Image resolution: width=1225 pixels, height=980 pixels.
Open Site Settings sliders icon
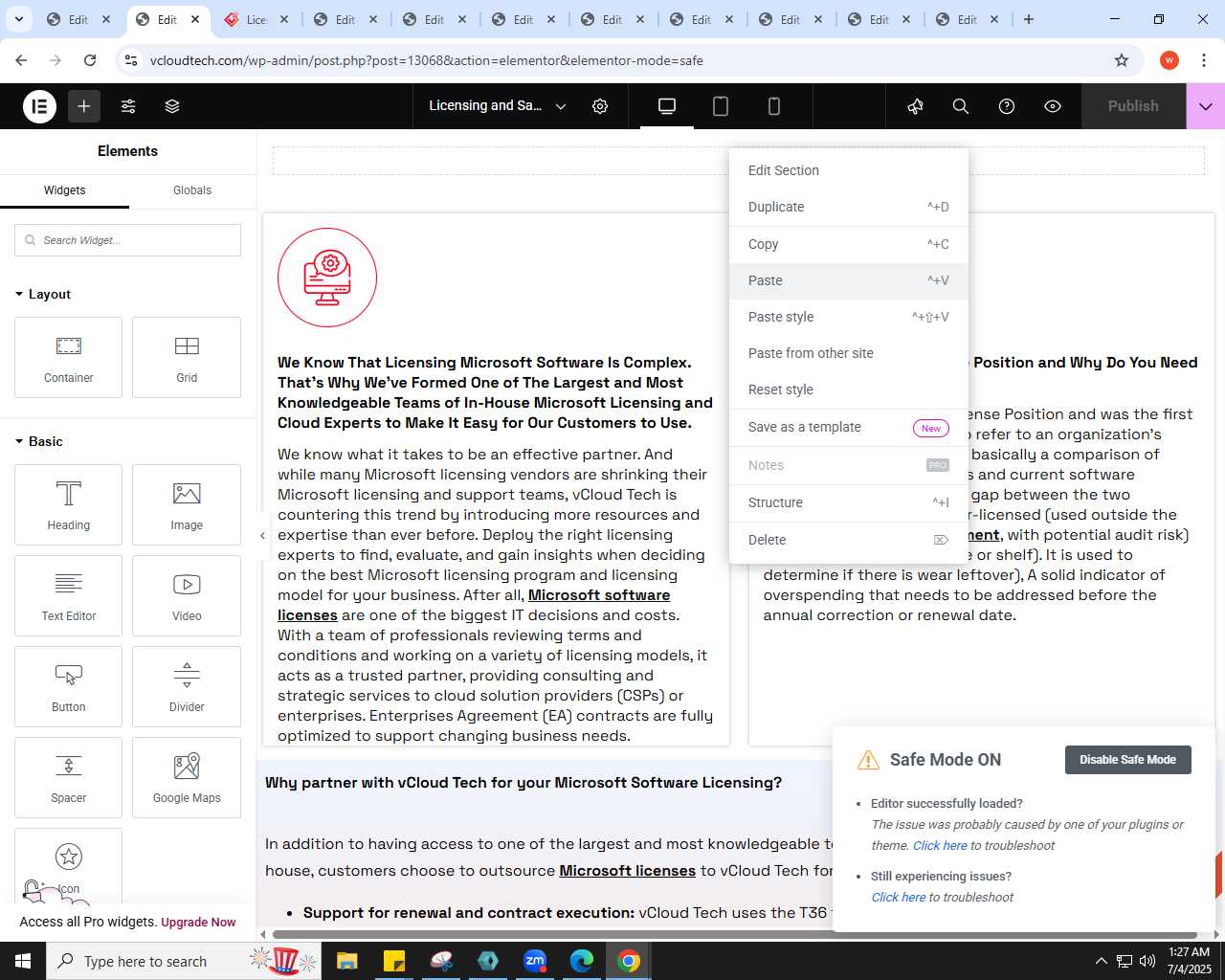pyautogui.click(x=128, y=106)
